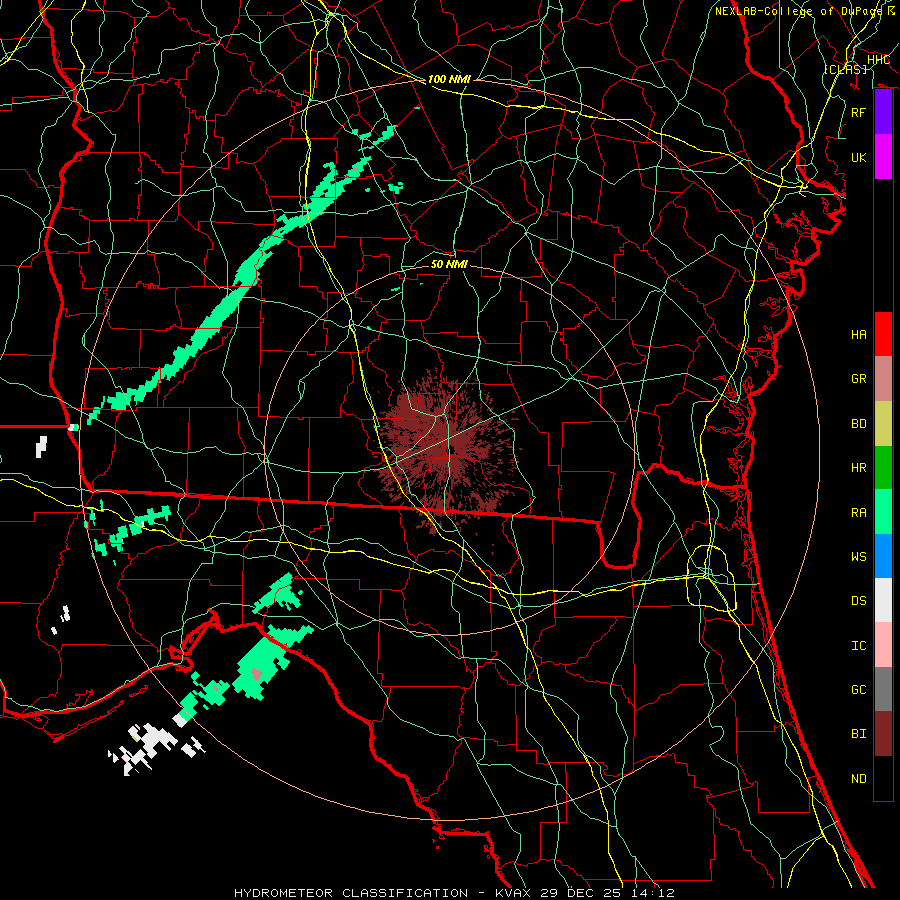Click the 50 NMI range ring label
This screenshot has width=900, height=900.
point(449,264)
